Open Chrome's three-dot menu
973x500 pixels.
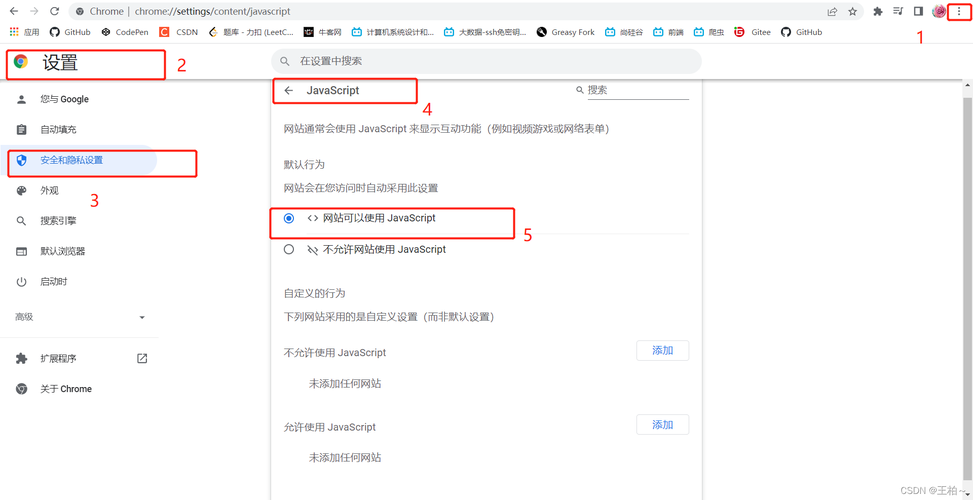pos(959,11)
